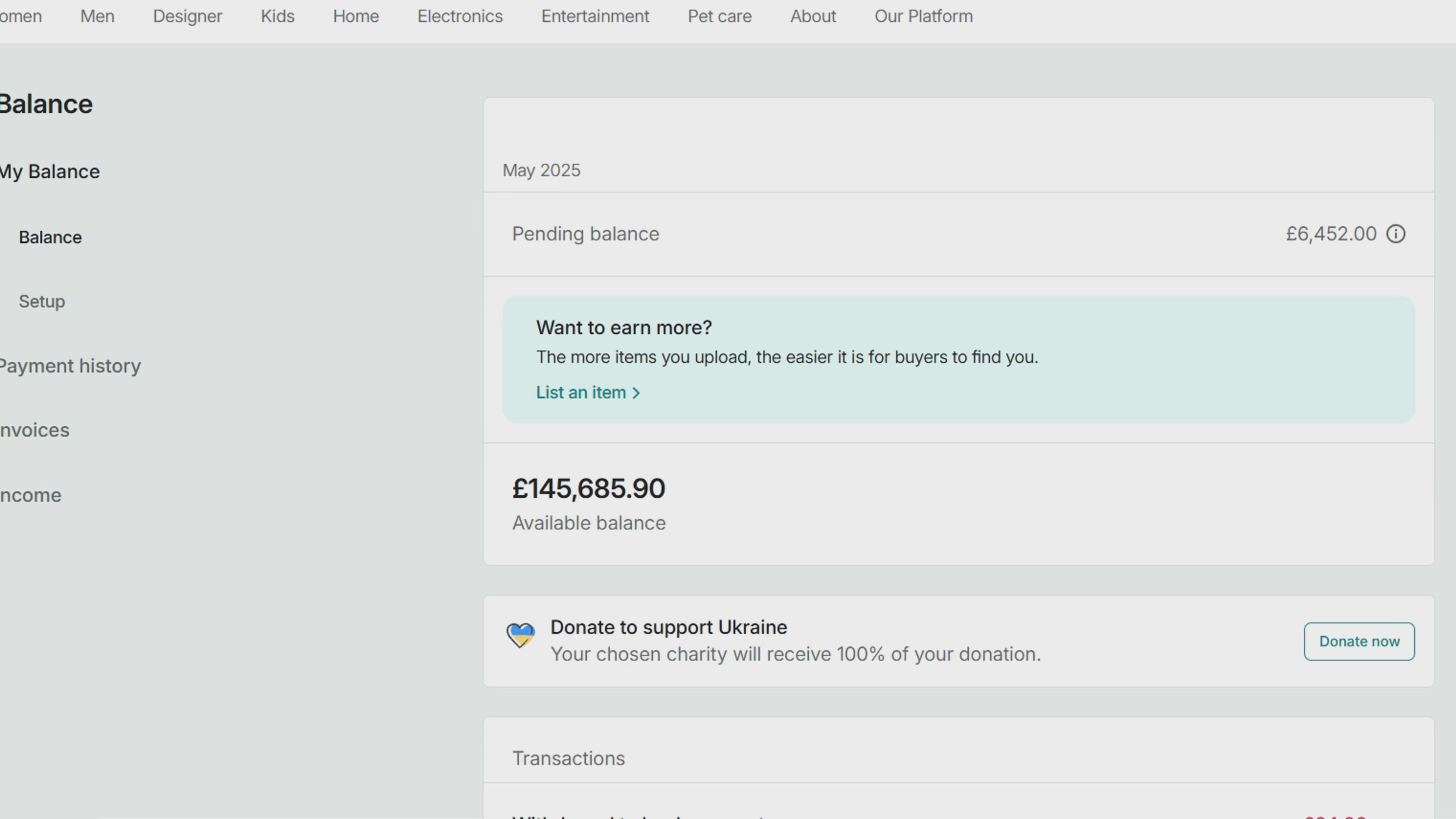Select the Setup sidebar item
This screenshot has width=1456, height=819.
pyautogui.click(x=42, y=301)
